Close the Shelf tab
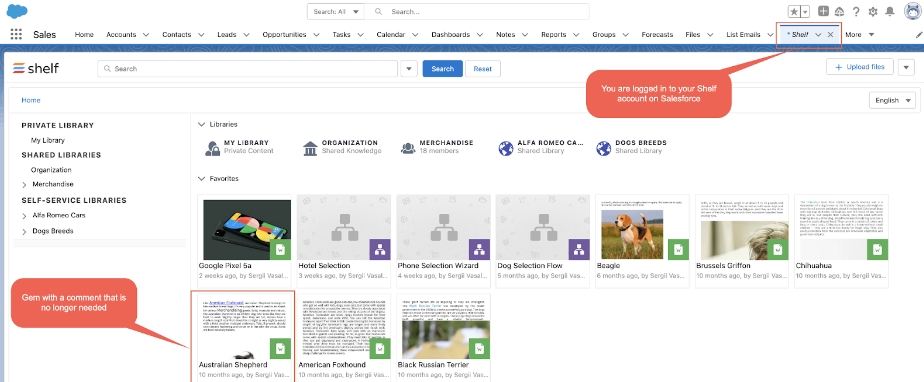924x382 pixels. click(x=830, y=35)
